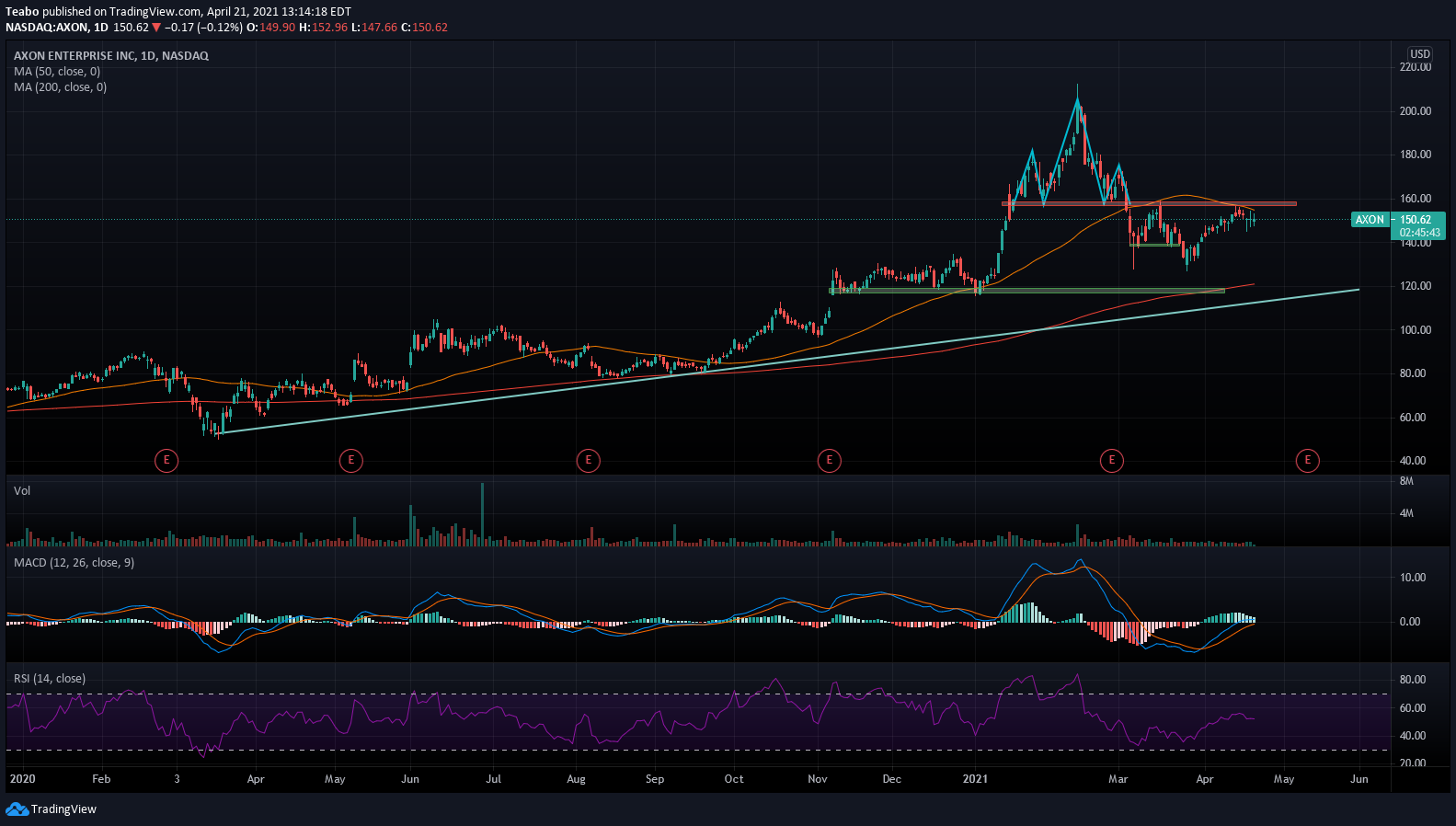Click the NASDAQ:AXON ticker in header
Viewport: 1456px width, 826px height.
coord(47,28)
